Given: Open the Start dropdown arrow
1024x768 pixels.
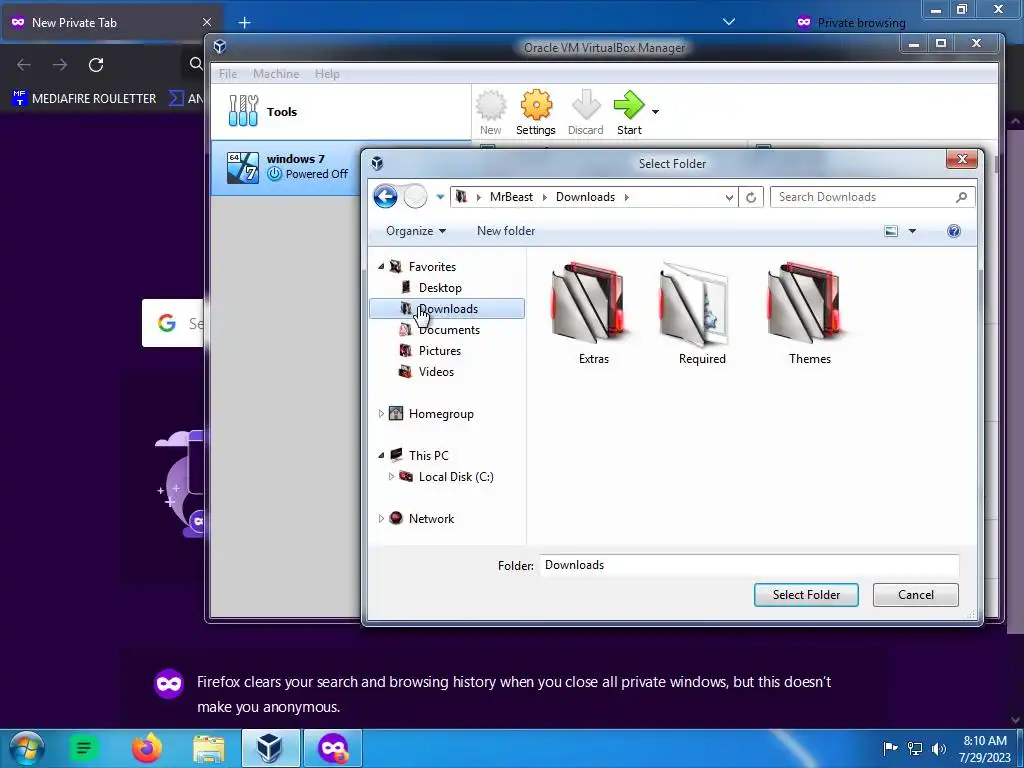Looking at the screenshot, I should click(655, 112).
